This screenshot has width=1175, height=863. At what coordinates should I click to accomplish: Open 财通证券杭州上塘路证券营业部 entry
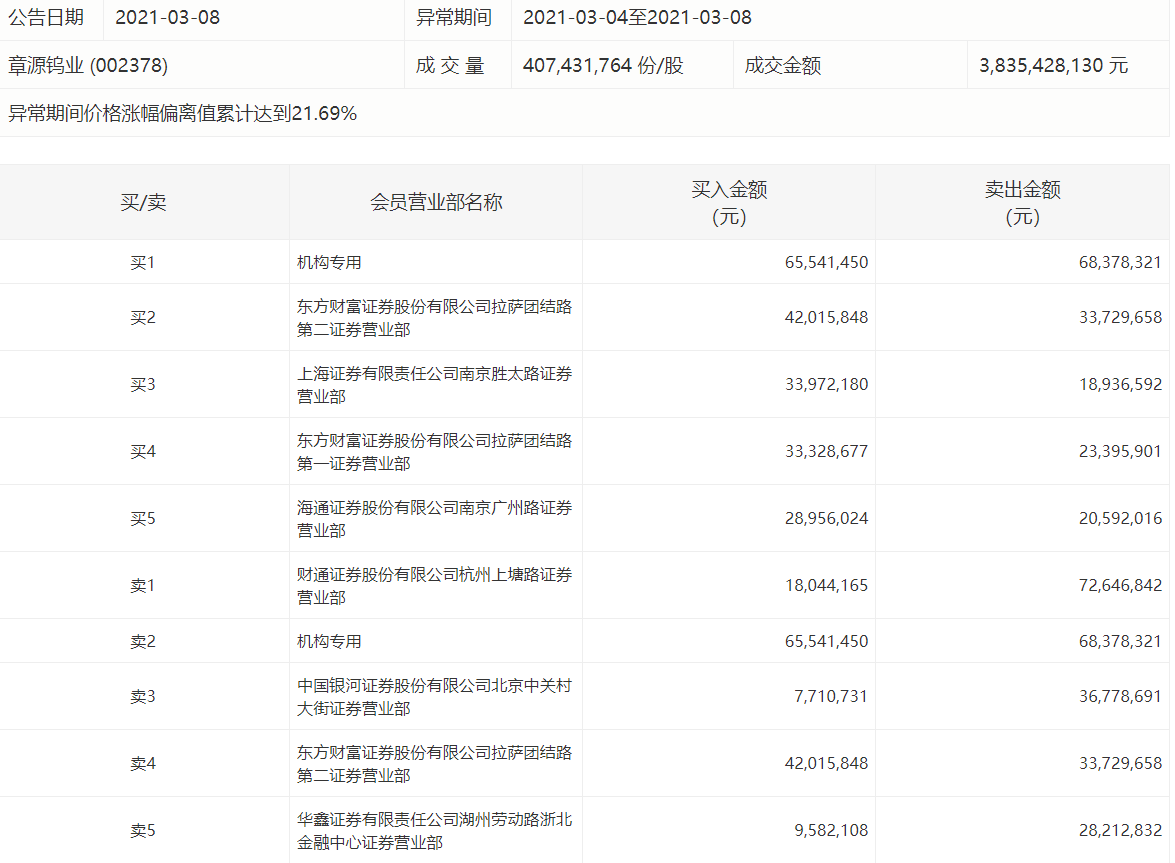click(434, 586)
